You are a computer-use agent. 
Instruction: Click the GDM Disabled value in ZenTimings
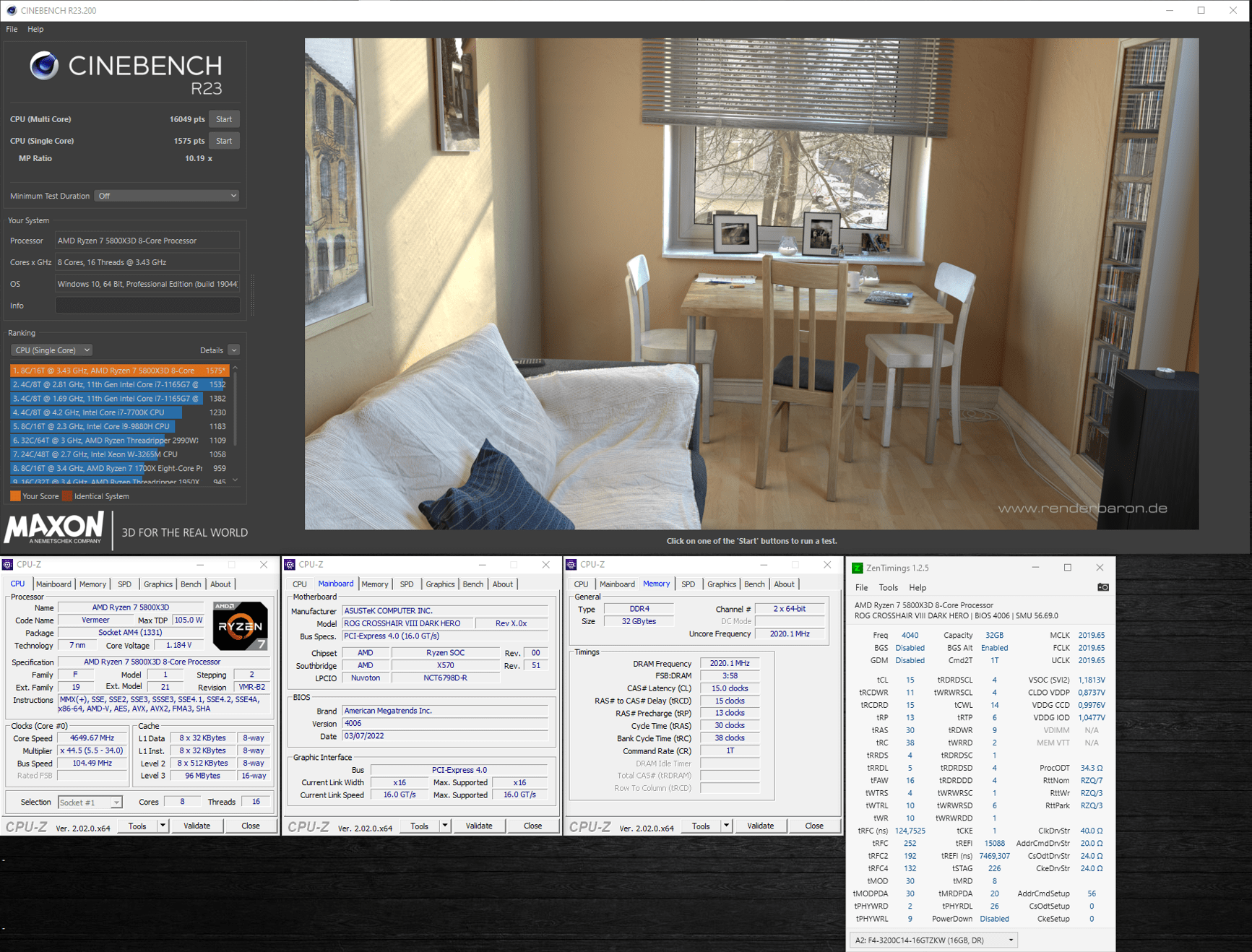tap(910, 660)
